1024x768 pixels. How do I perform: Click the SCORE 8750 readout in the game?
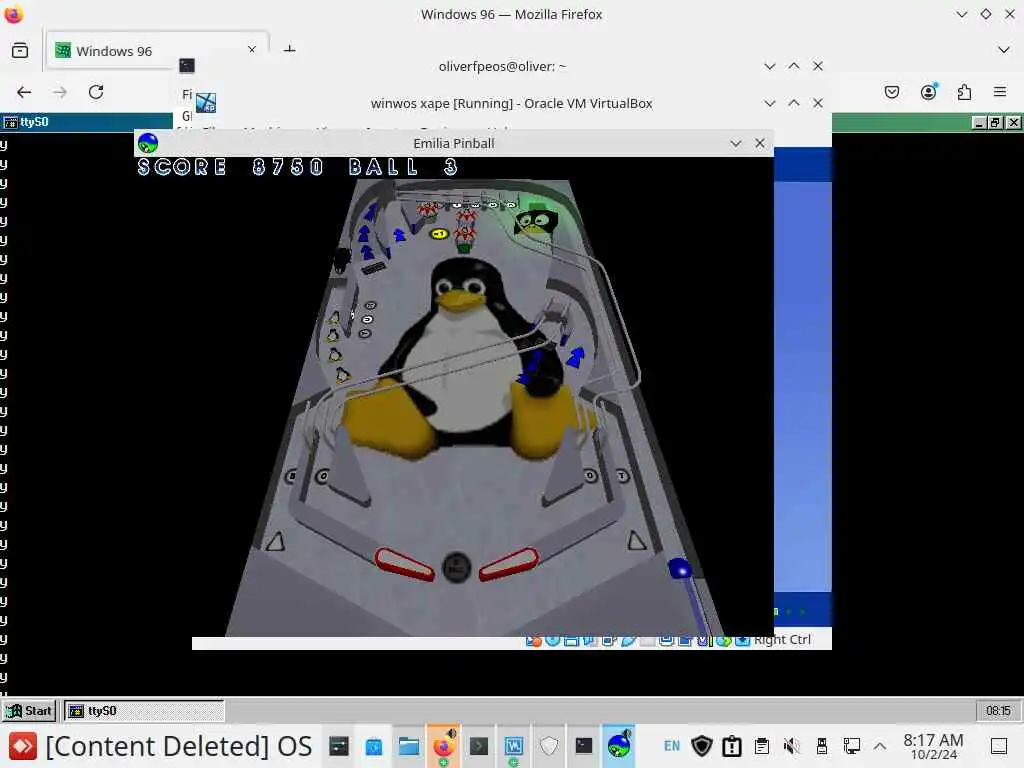point(231,167)
